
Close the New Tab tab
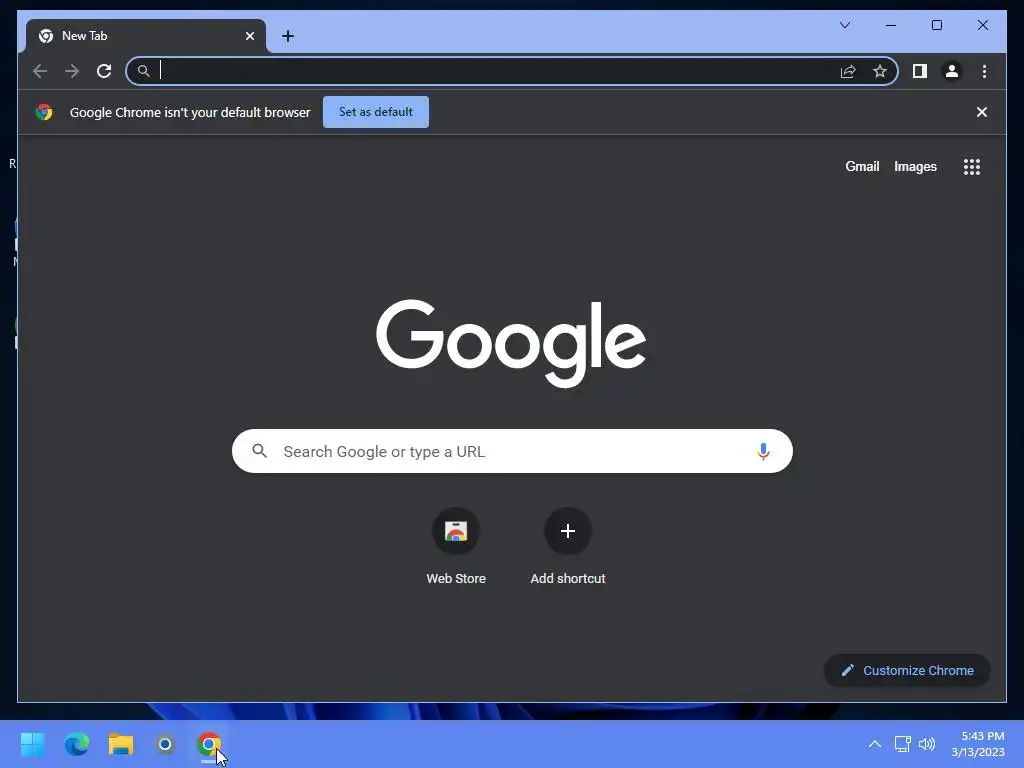click(249, 36)
